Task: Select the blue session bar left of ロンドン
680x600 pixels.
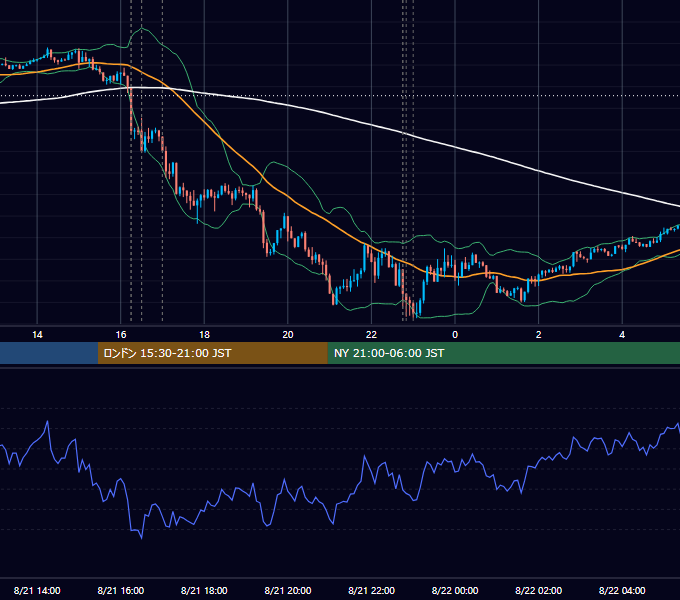Action: point(49,353)
